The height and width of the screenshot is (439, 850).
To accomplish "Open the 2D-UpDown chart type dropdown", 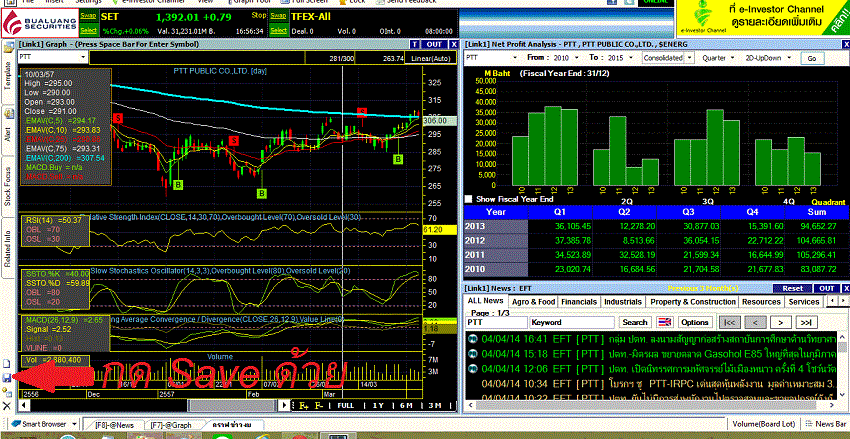I will click(787, 57).
